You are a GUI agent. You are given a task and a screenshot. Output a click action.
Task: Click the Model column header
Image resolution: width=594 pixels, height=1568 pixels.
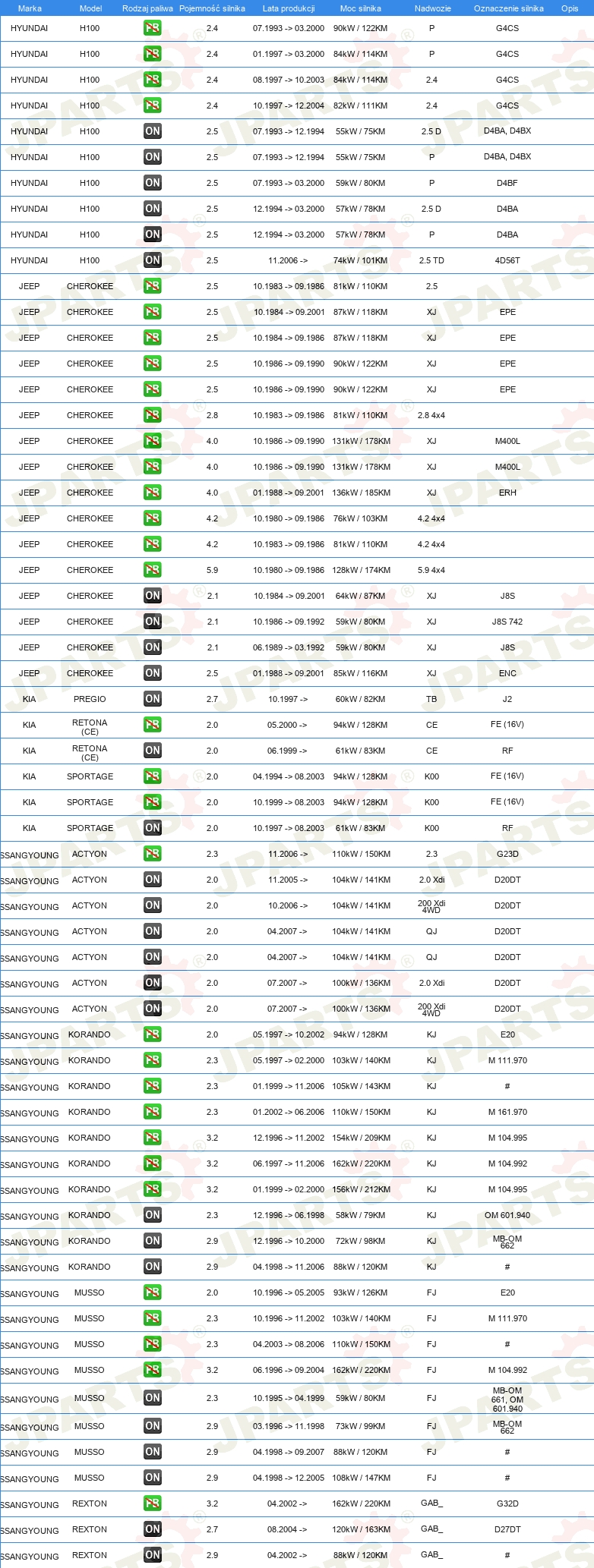(90, 8)
